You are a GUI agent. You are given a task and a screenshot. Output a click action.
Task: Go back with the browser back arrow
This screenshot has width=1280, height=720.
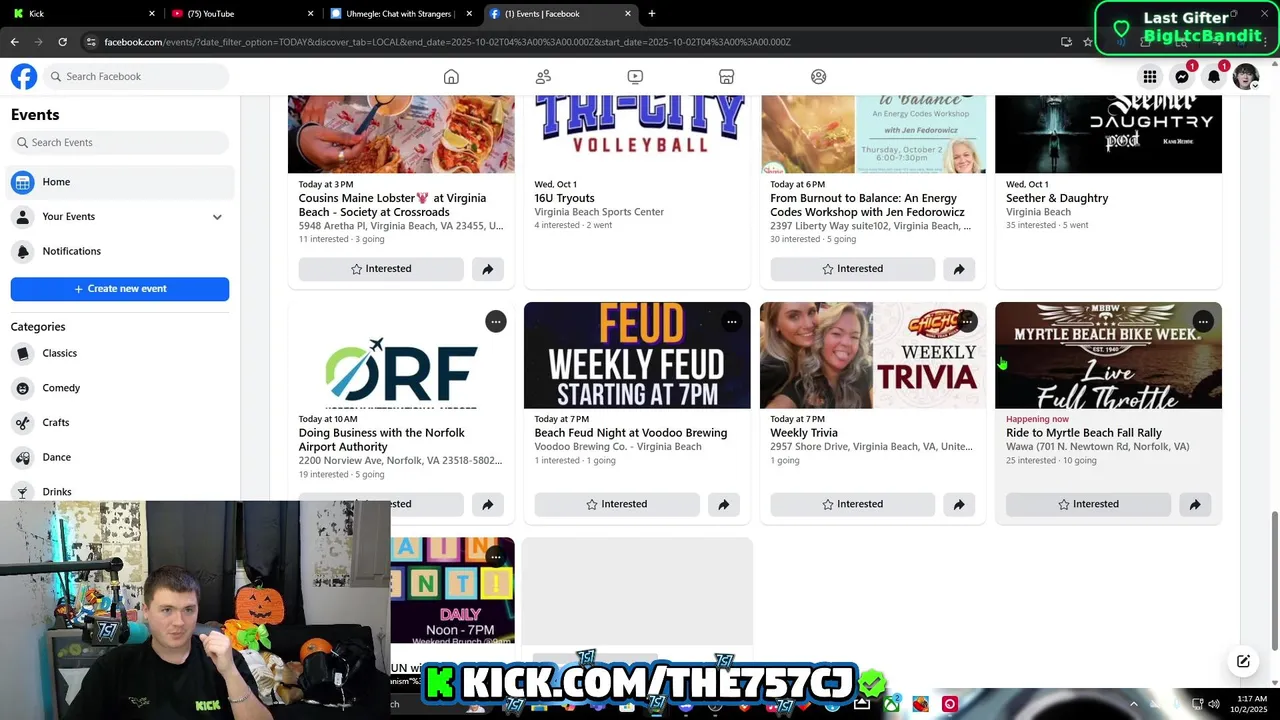pos(14,42)
